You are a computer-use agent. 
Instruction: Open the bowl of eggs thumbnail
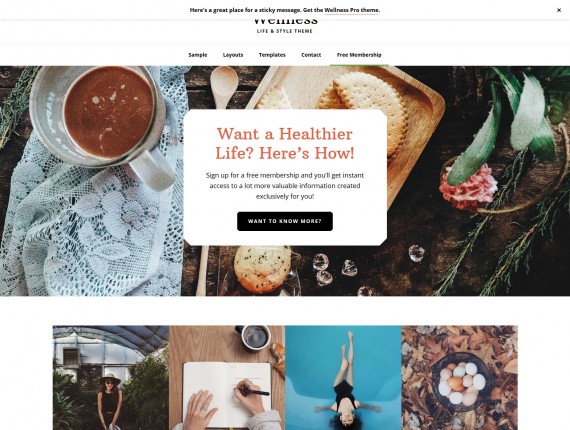point(459,378)
